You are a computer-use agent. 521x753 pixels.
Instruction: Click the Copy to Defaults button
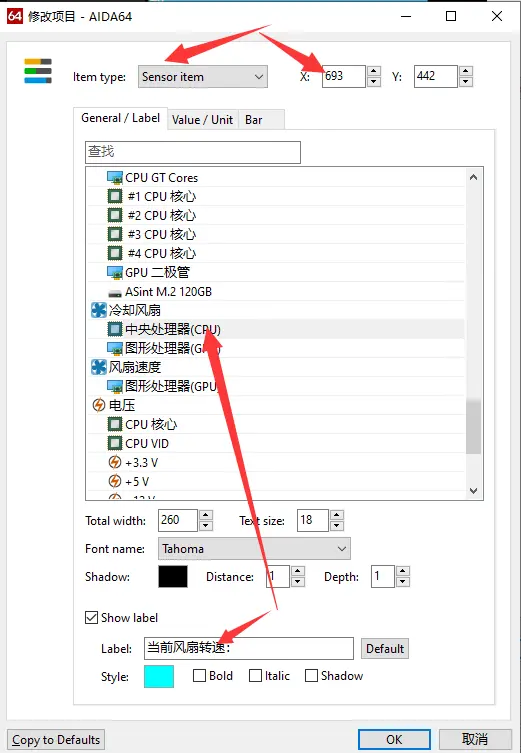56,740
